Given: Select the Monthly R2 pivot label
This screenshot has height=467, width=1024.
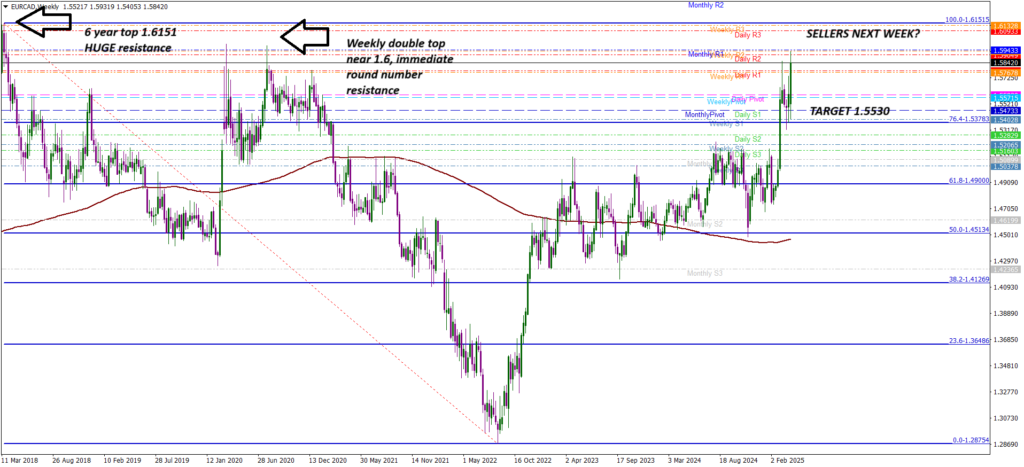Looking at the screenshot, I should (x=707, y=5).
